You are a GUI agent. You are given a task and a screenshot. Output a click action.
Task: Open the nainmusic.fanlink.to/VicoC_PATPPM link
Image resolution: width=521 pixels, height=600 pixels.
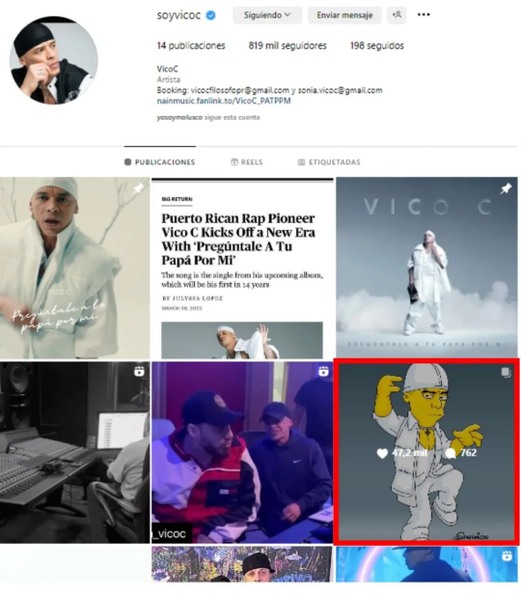(x=224, y=101)
